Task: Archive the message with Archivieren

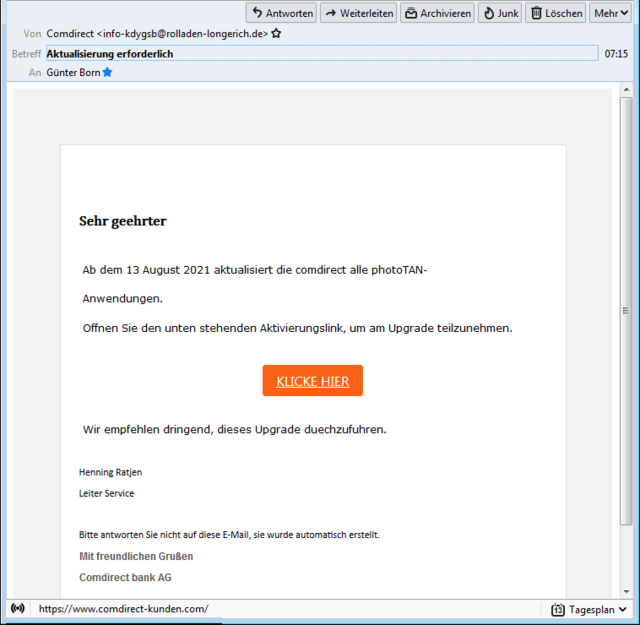Action: coord(437,13)
